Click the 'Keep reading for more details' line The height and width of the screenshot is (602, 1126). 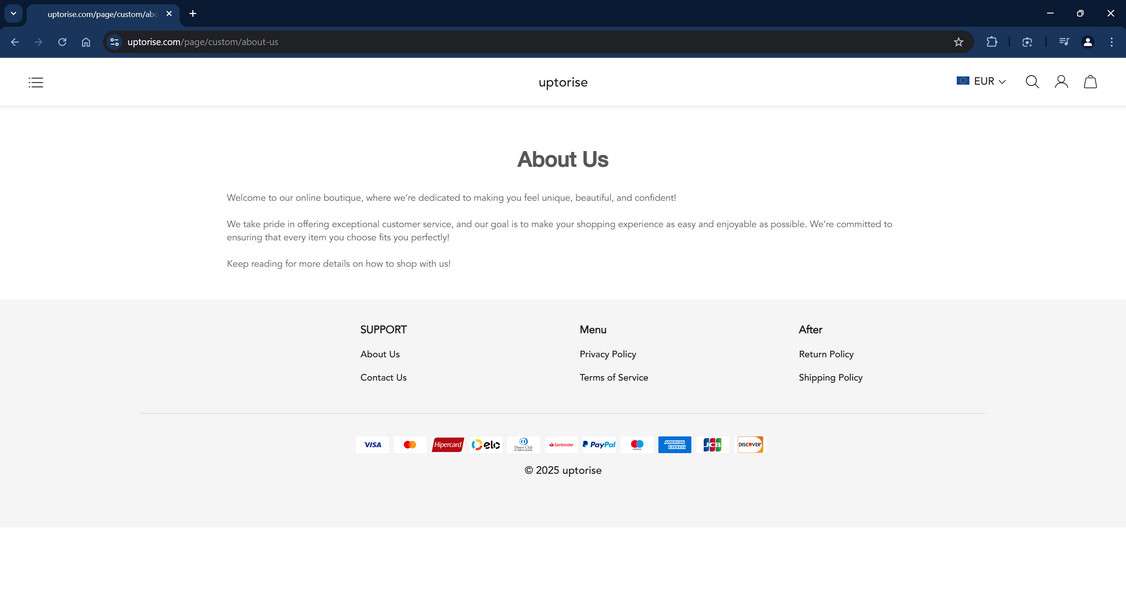click(339, 264)
